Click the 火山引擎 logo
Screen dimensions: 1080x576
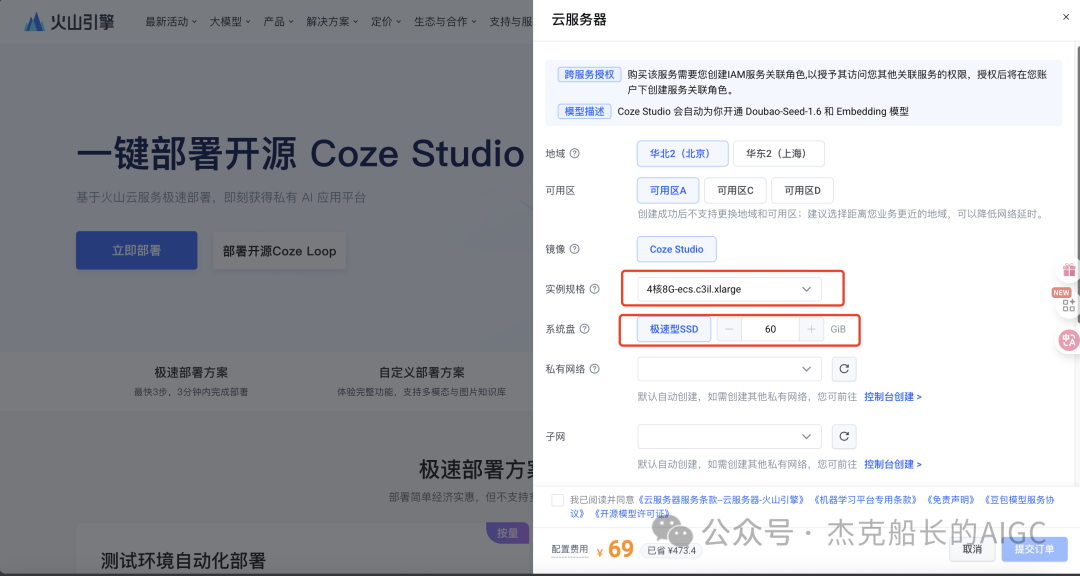pos(68,21)
